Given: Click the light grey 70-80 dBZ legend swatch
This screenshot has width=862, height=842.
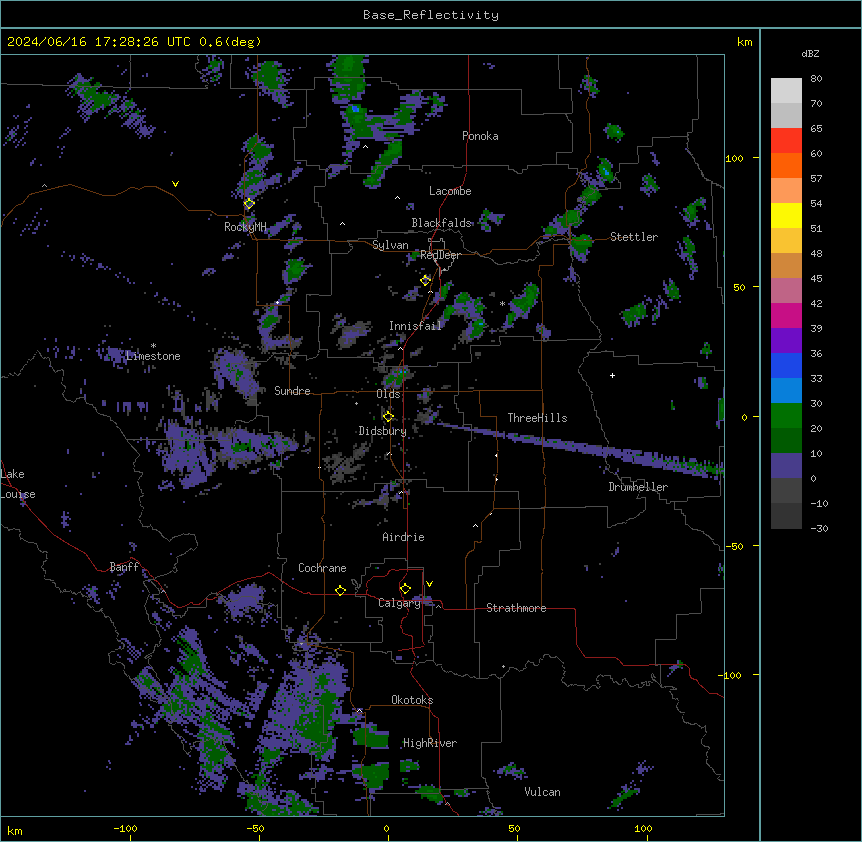Looking at the screenshot, I should coord(786,91).
